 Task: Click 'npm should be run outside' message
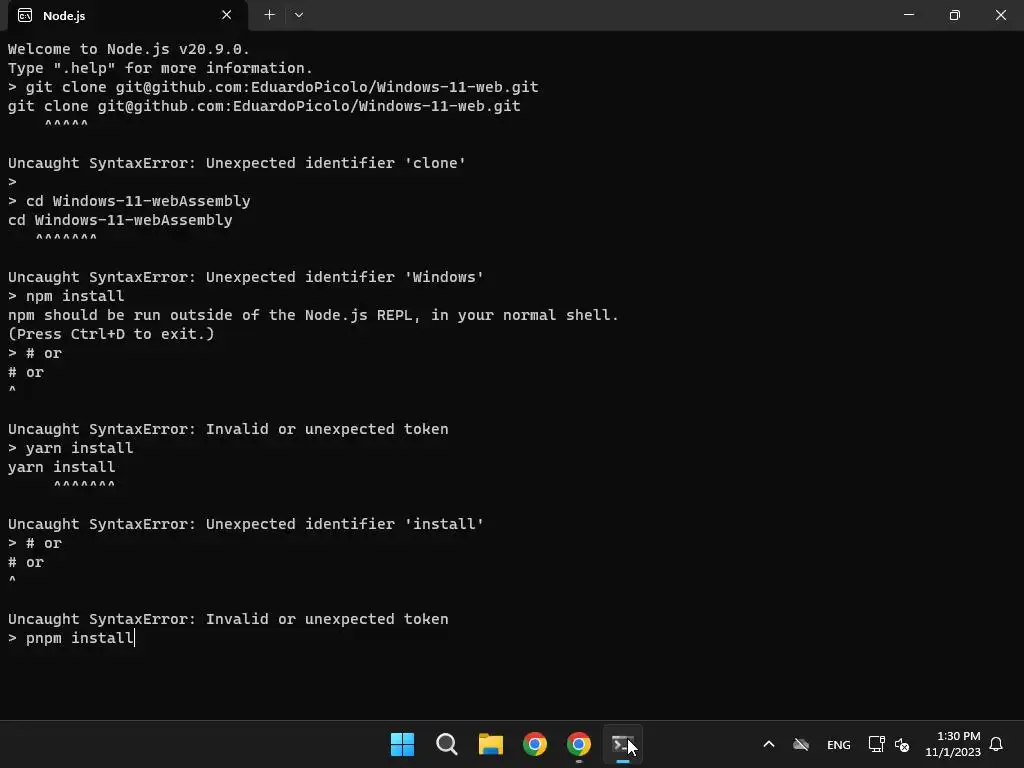pyautogui.click(x=313, y=315)
